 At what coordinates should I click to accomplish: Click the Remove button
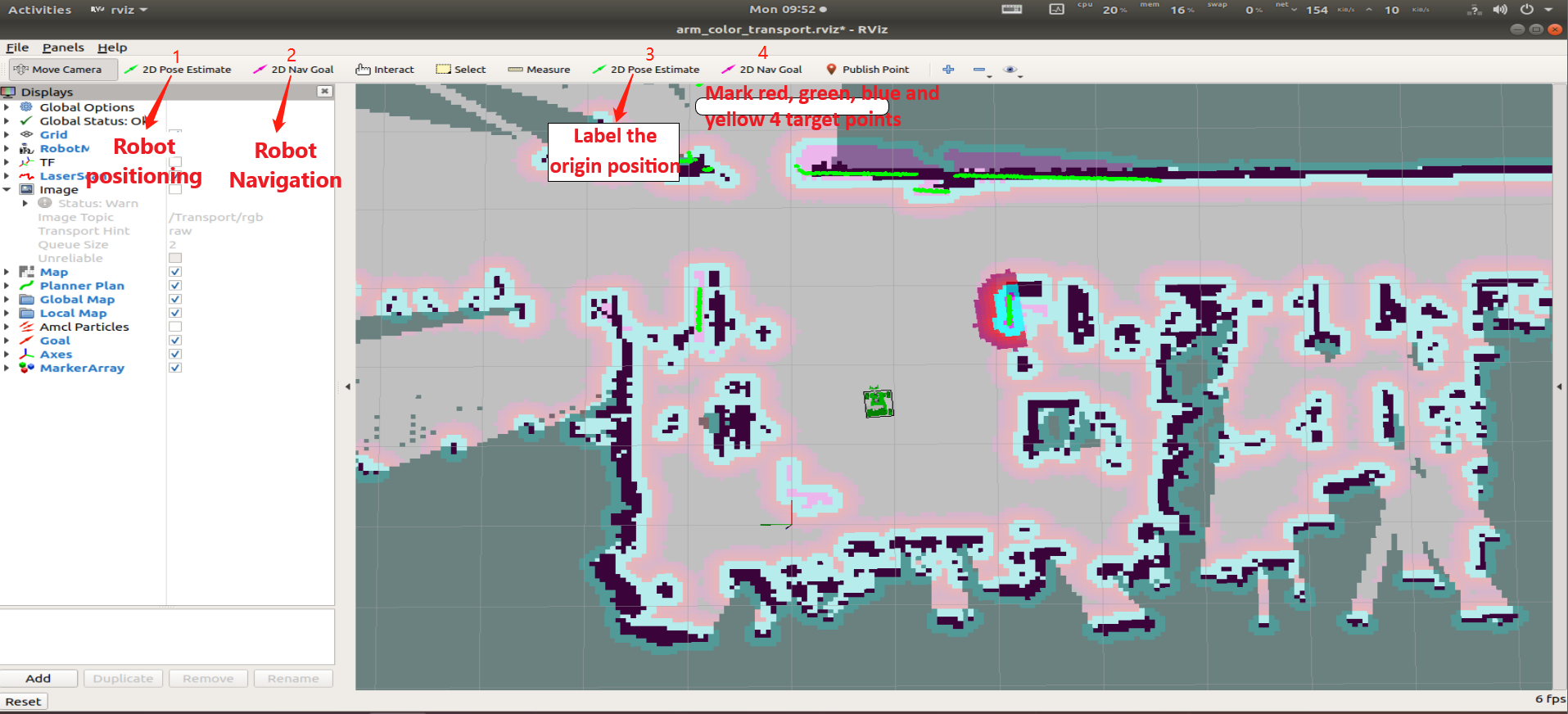point(208,679)
